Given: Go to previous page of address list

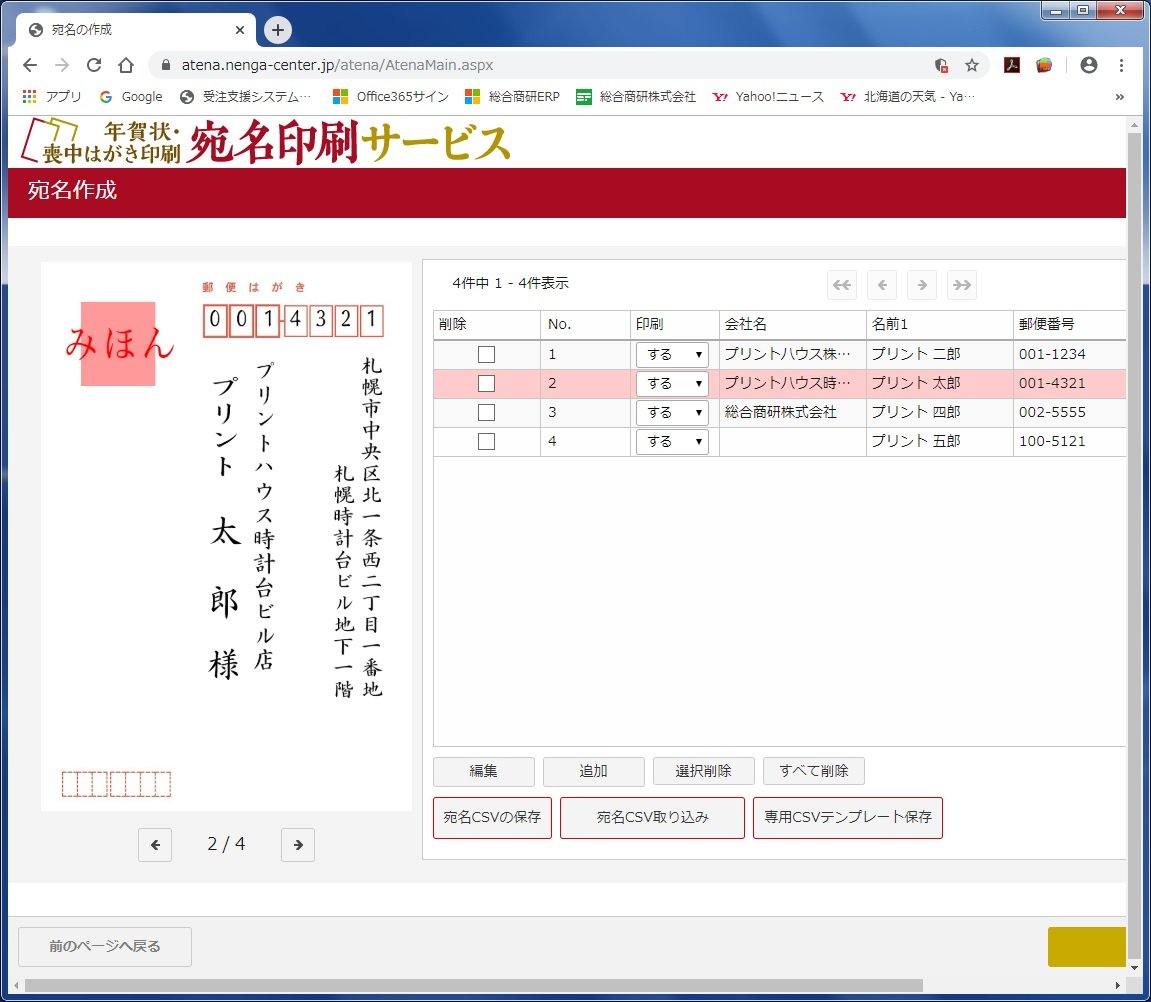Looking at the screenshot, I should pos(882,285).
